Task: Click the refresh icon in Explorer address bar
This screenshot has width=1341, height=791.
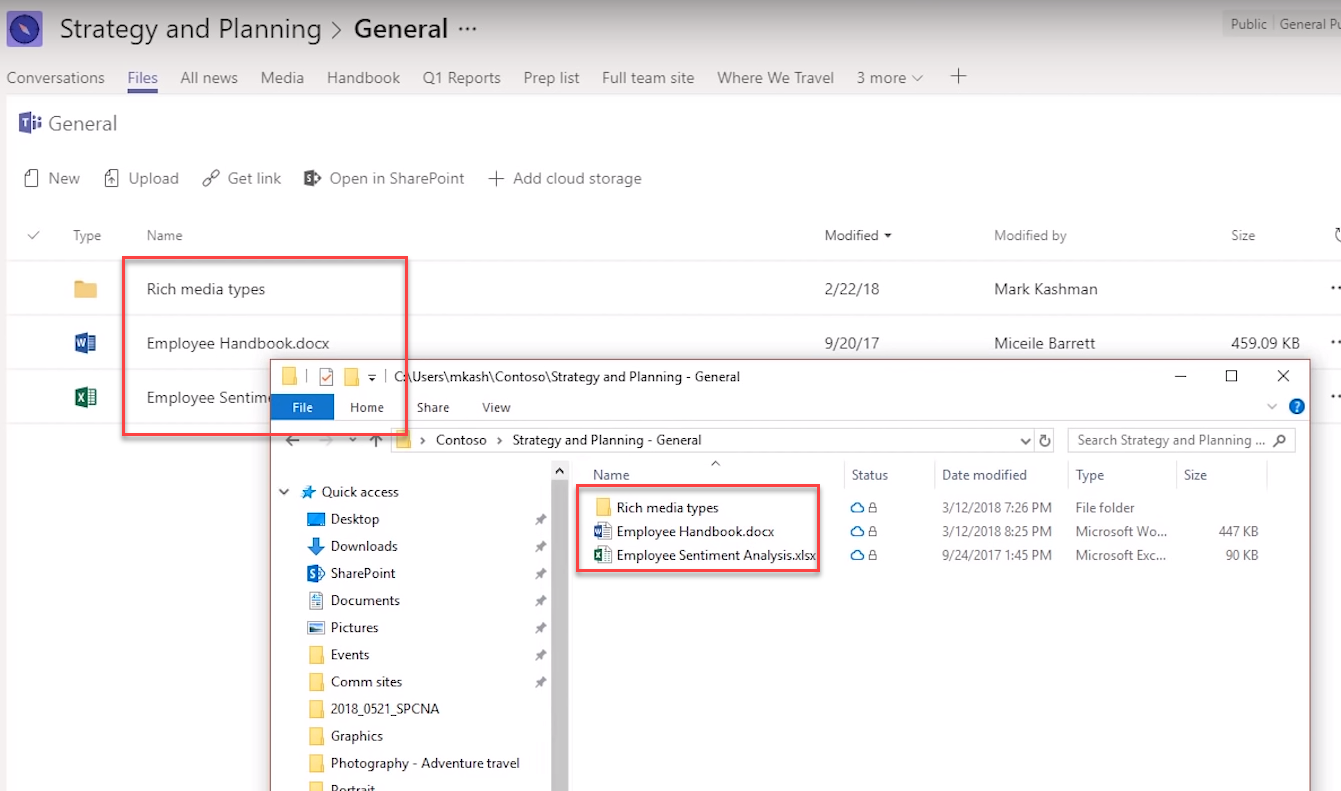Action: click(x=1045, y=440)
